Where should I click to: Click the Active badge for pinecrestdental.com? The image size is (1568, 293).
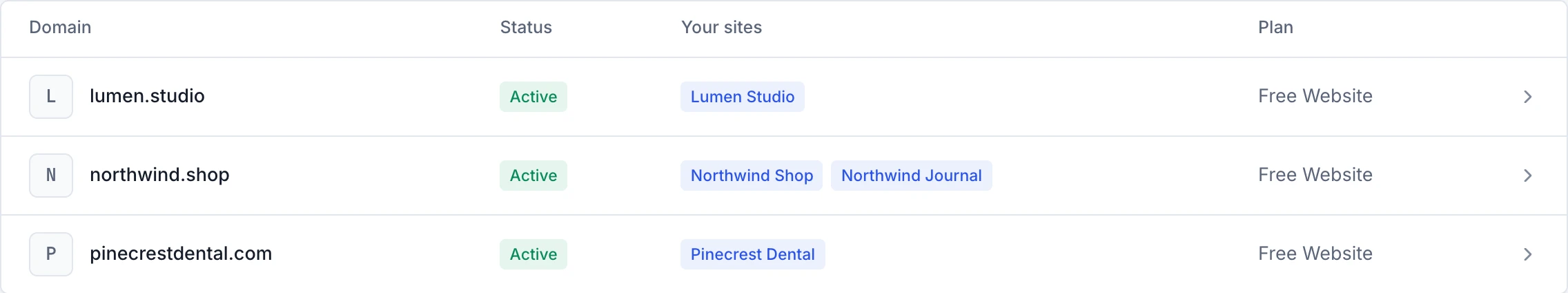[533, 254]
